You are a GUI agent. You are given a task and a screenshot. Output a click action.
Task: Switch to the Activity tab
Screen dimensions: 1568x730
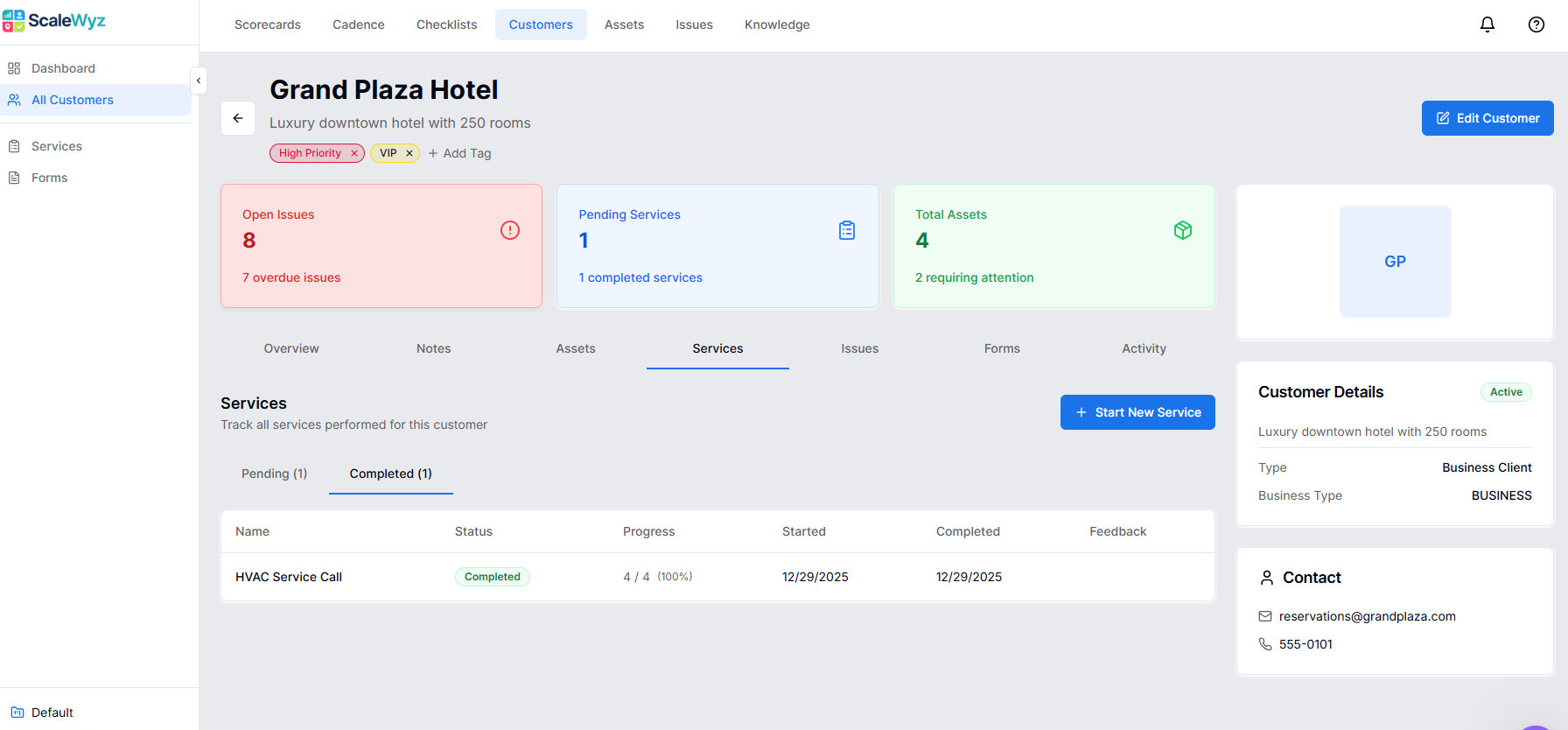[x=1144, y=348]
